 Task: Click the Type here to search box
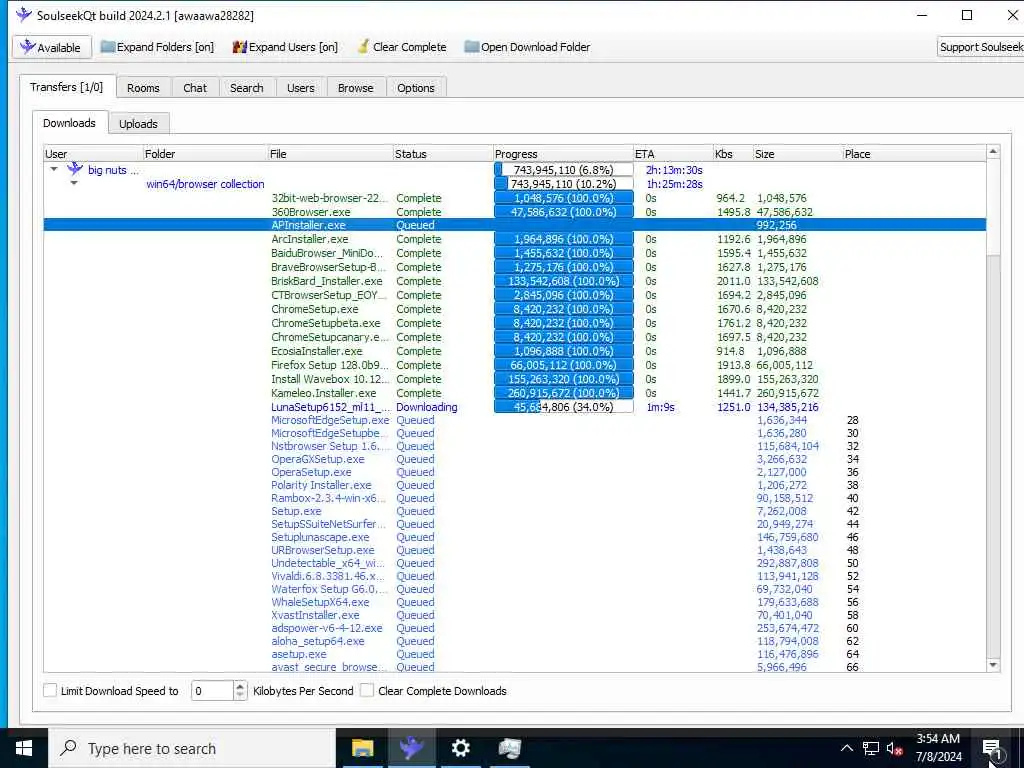coord(193,748)
